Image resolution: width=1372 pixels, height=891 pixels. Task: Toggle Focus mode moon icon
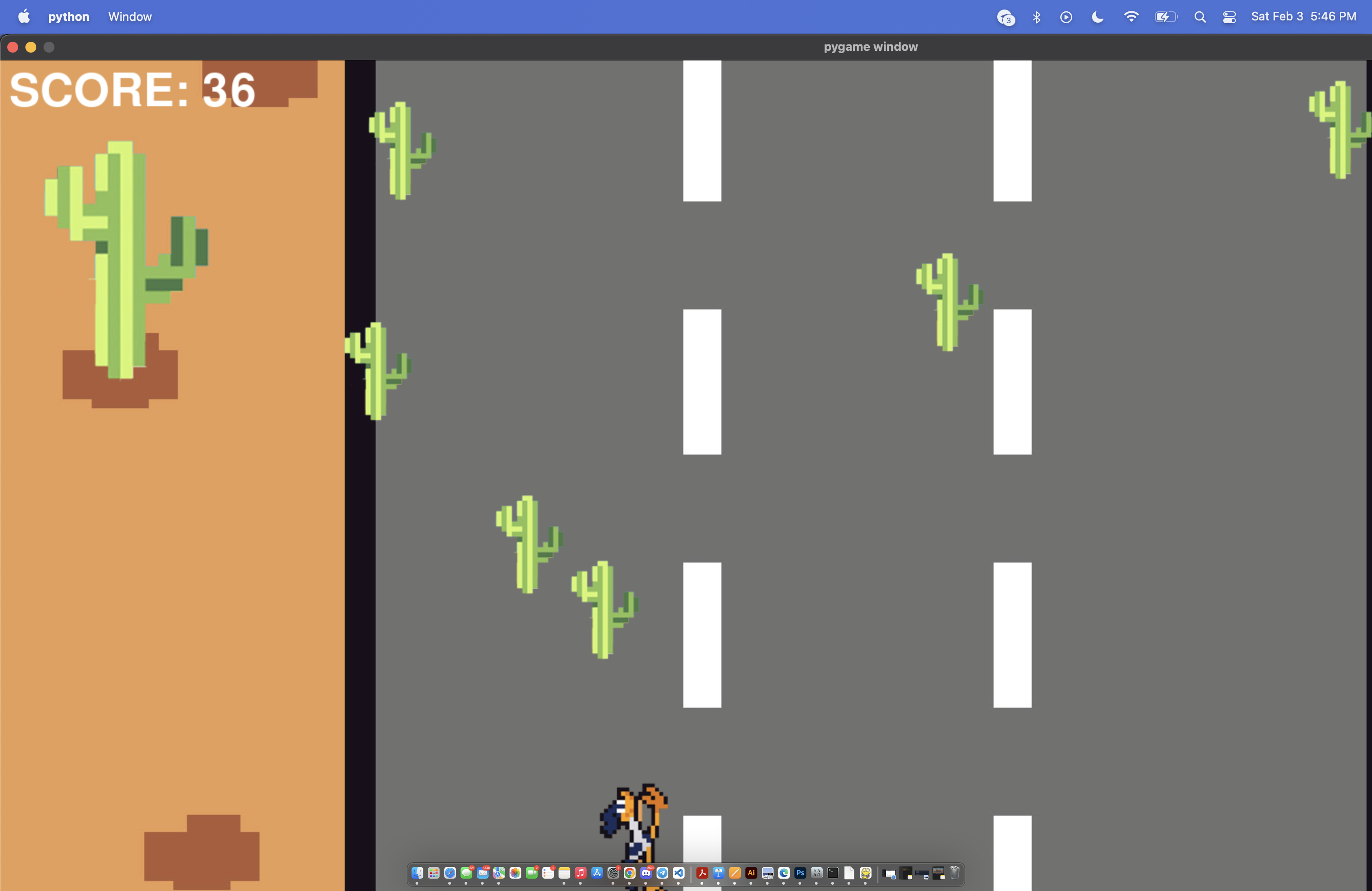(x=1098, y=17)
